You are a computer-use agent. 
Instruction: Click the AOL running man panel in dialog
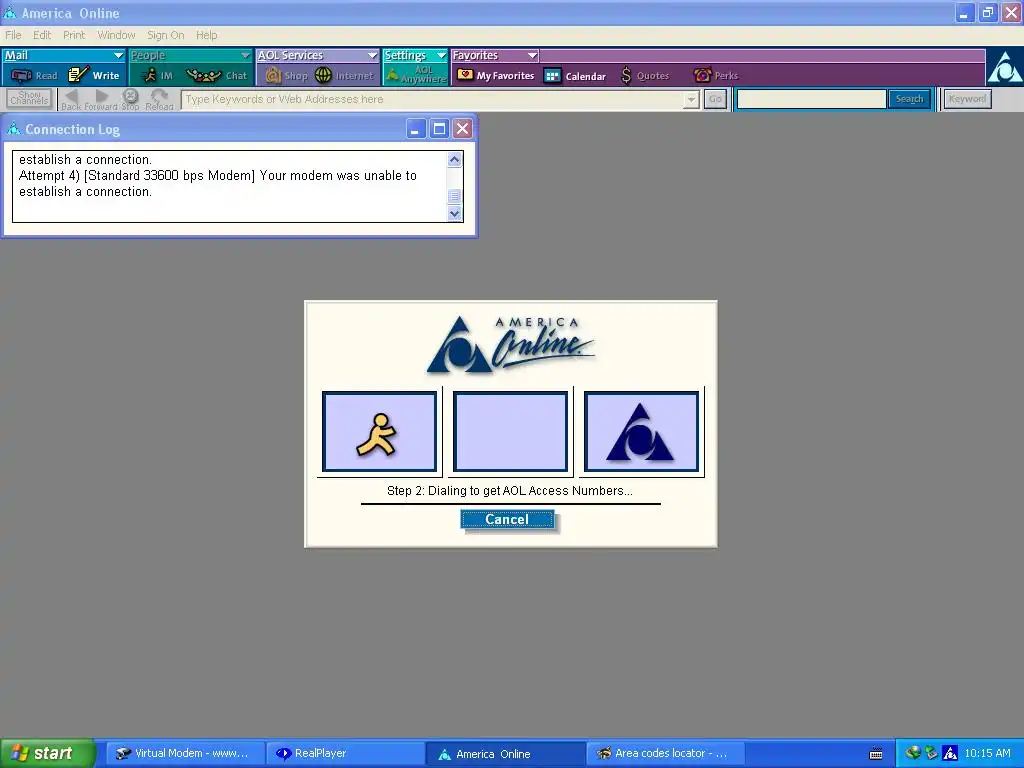coord(379,431)
